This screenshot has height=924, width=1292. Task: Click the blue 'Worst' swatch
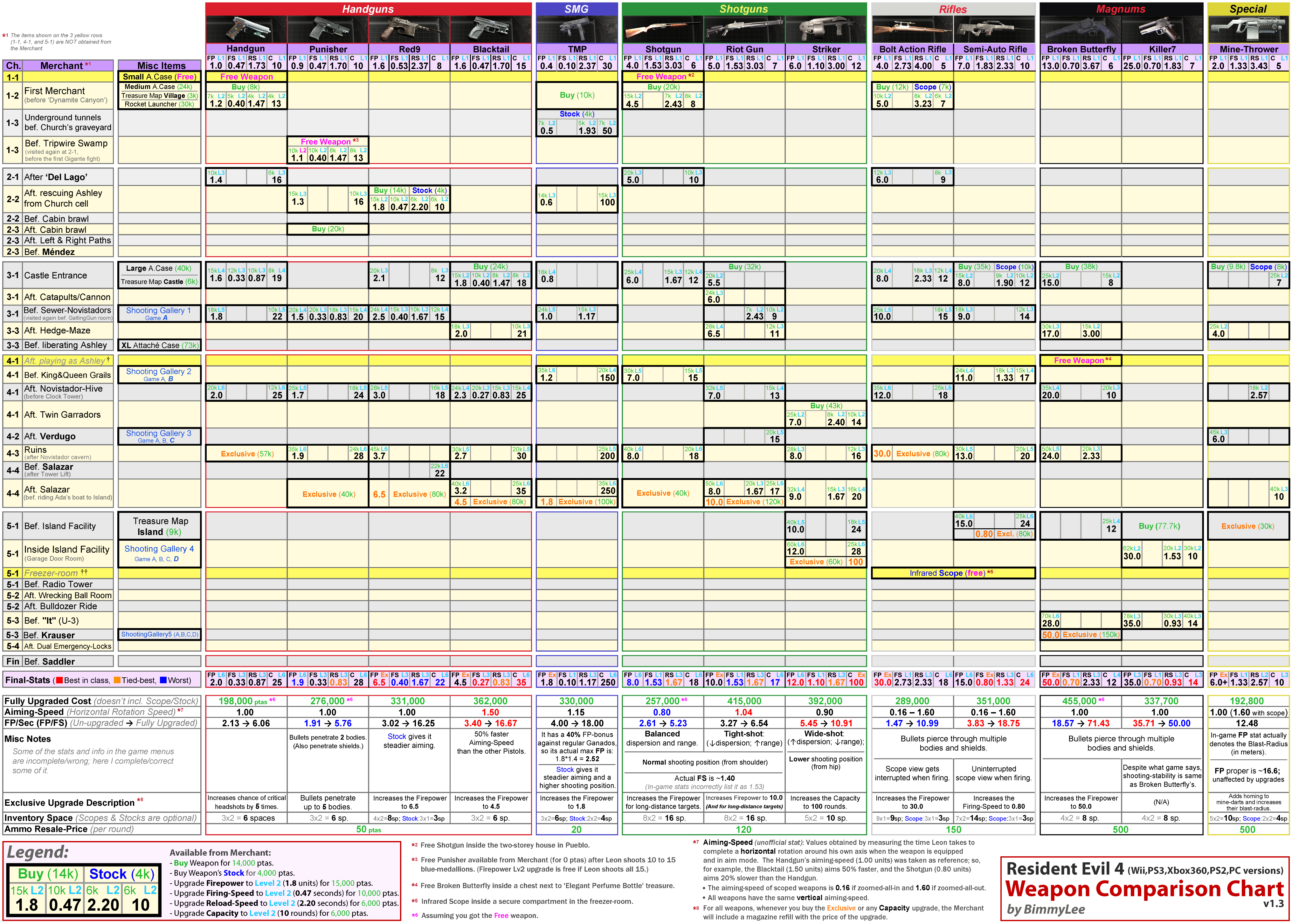click(163, 680)
